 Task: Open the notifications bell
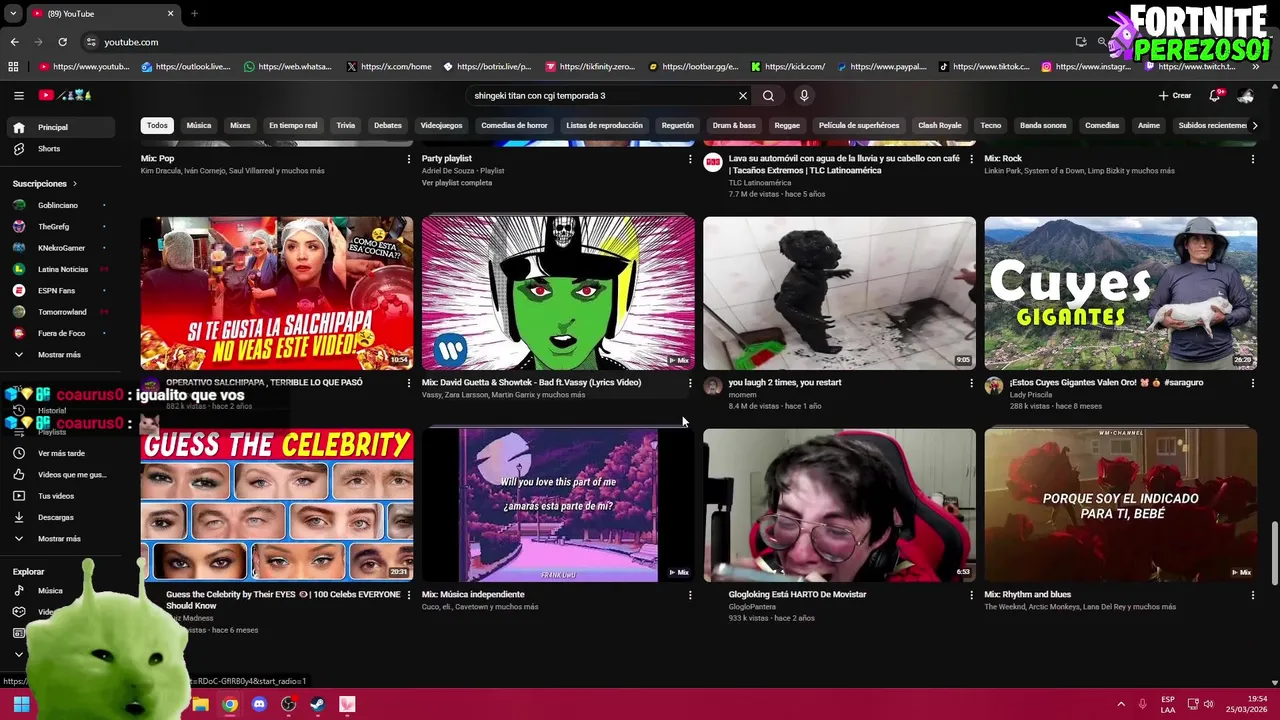click(1214, 96)
